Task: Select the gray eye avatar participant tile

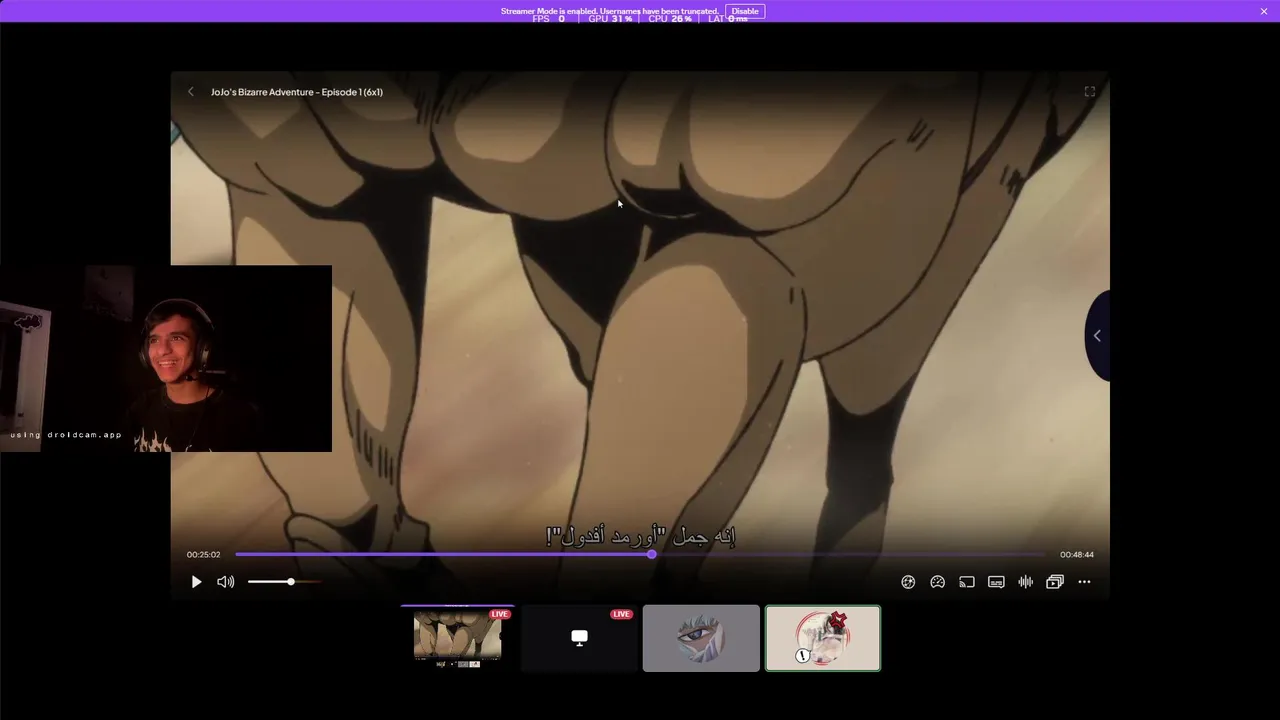Action: (x=701, y=638)
